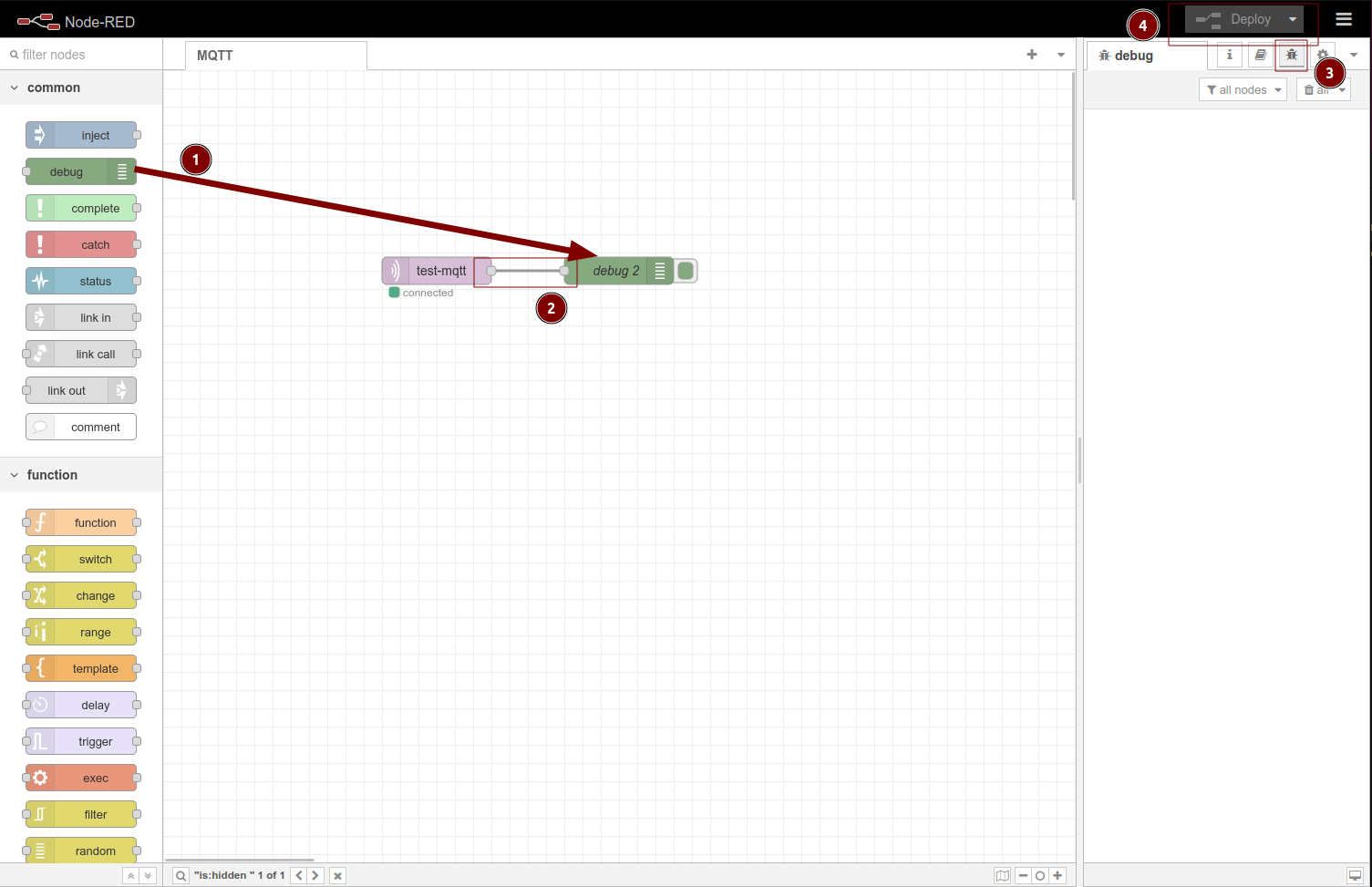This screenshot has width=1372, height=887.
Task: Zoom out on the flow canvas
Action: (x=1023, y=875)
